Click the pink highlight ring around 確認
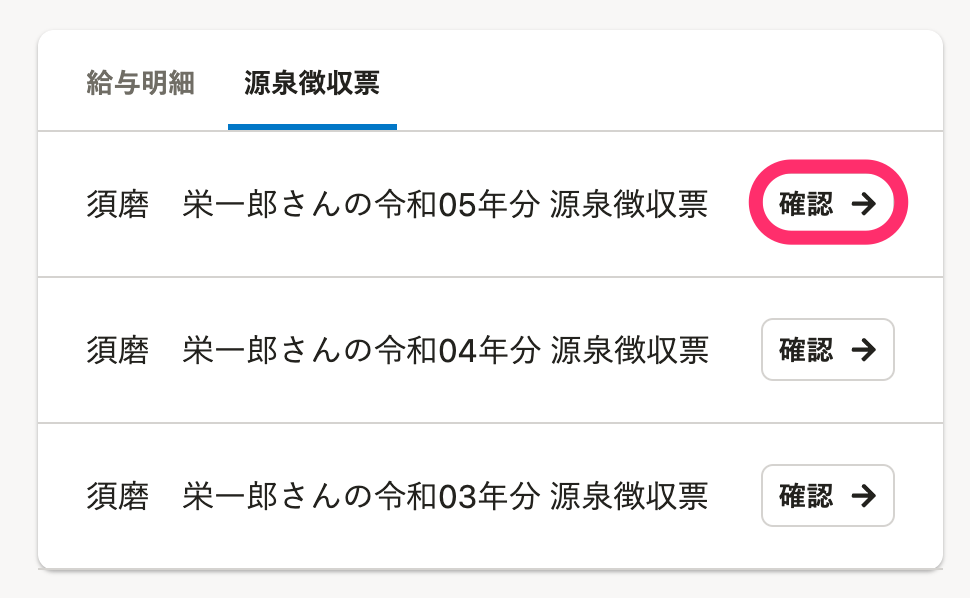This screenshot has height=598, width=970. pyautogui.click(x=828, y=170)
